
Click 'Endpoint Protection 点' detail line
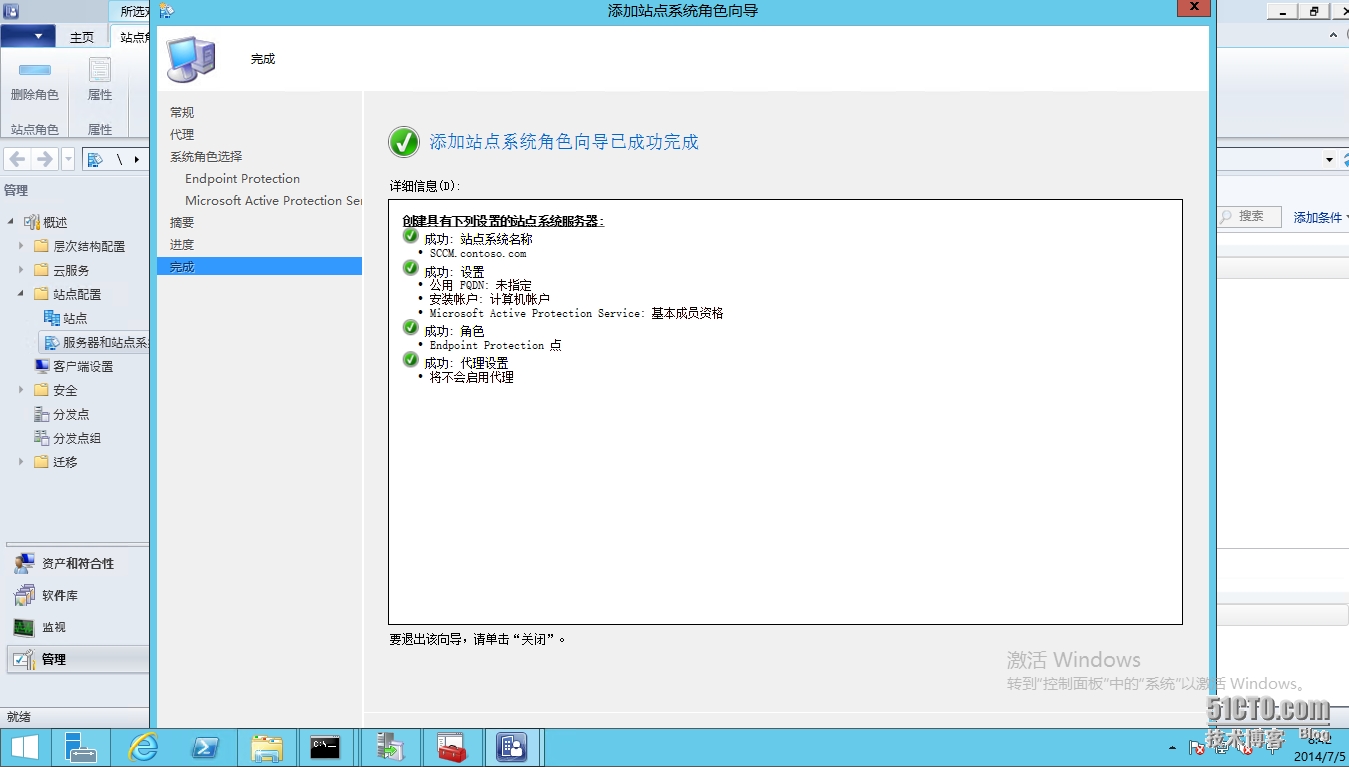click(x=496, y=345)
